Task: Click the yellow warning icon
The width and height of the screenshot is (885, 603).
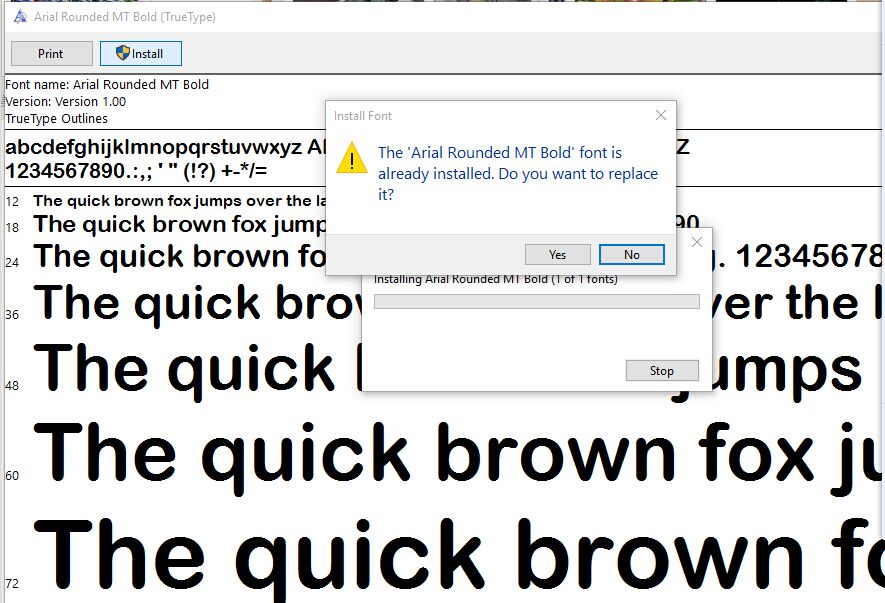Action: pyautogui.click(x=352, y=158)
